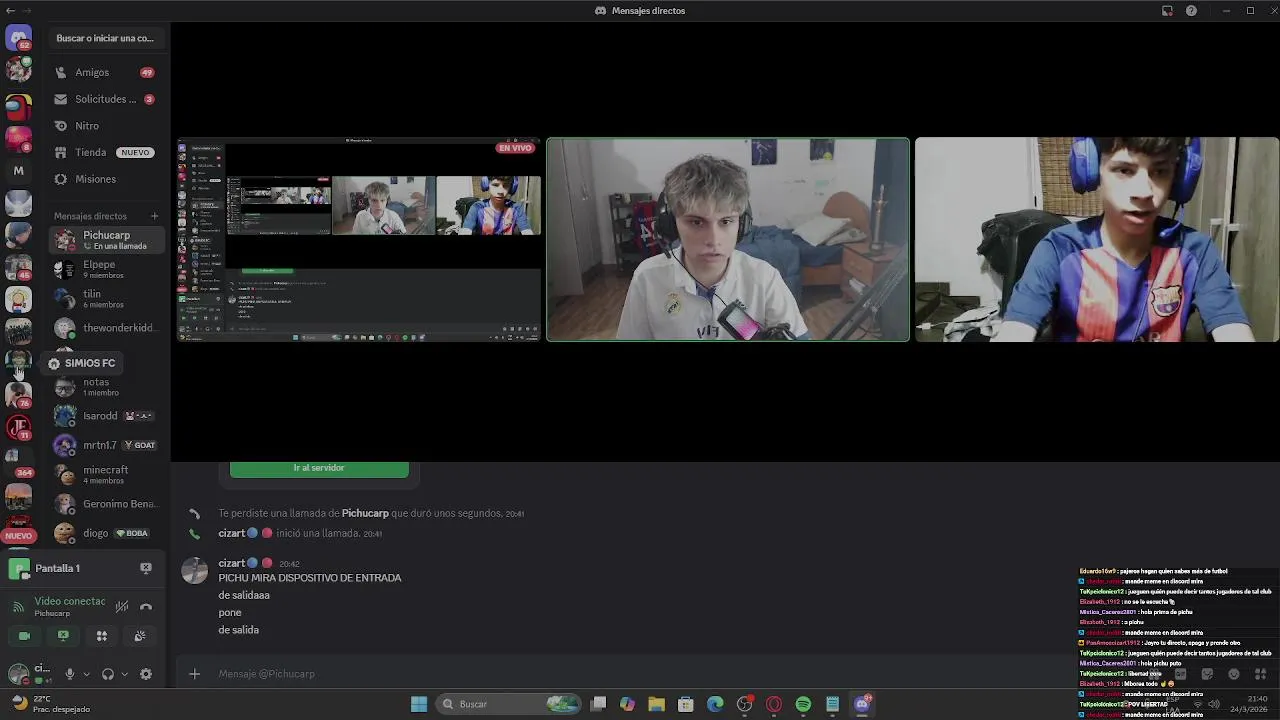Launch Microsoft Edge from taskbar
Screen dimensions: 1280x720
pyautogui.click(x=715, y=704)
